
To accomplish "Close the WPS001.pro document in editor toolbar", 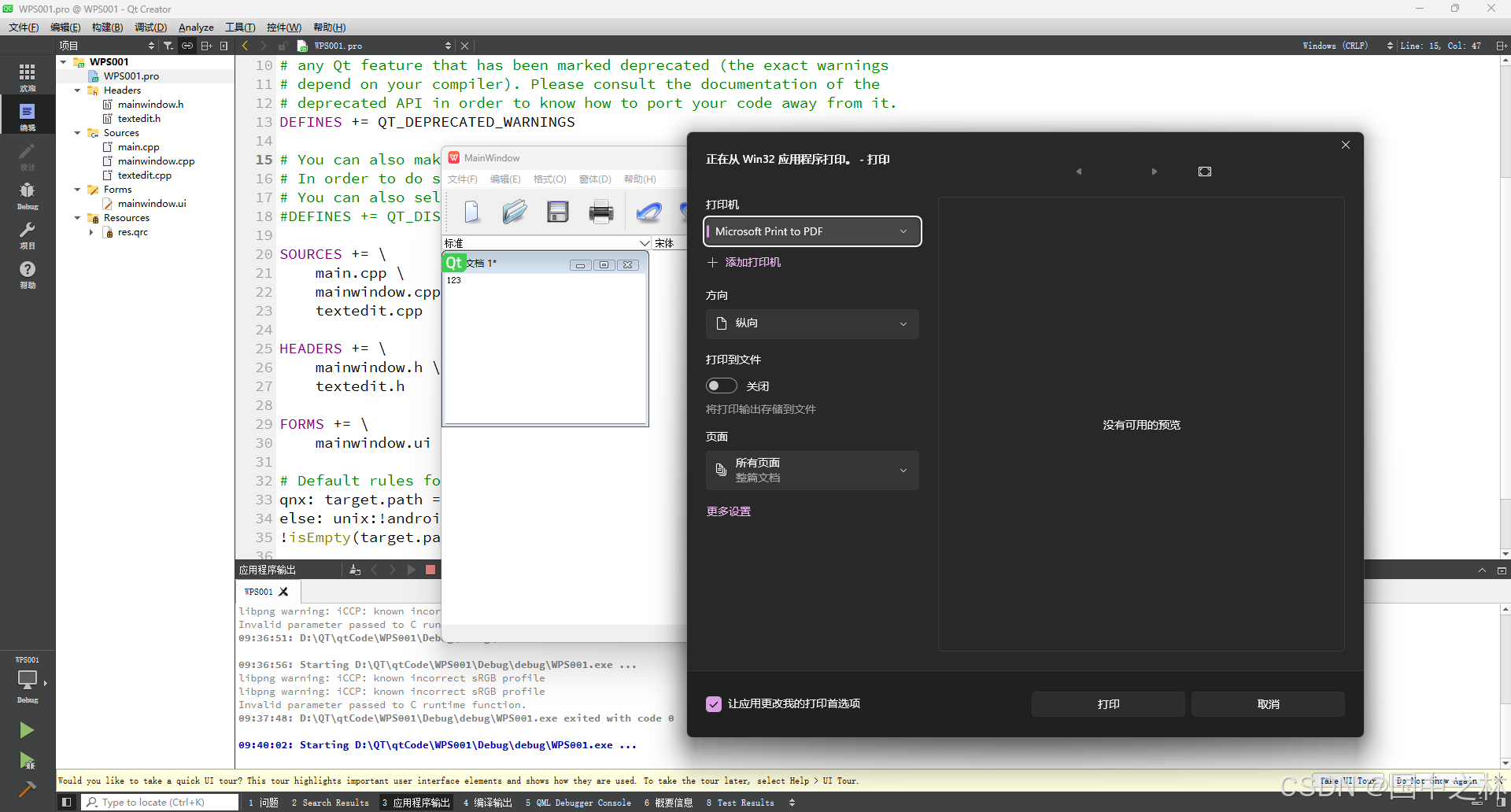I will pyautogui.click(x=464, y=46).
